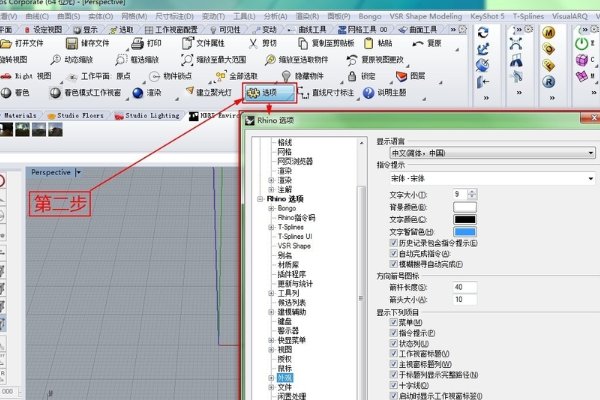Select Appearance (外观) in options tree
The image size is (600, 400).
point(285,378)
